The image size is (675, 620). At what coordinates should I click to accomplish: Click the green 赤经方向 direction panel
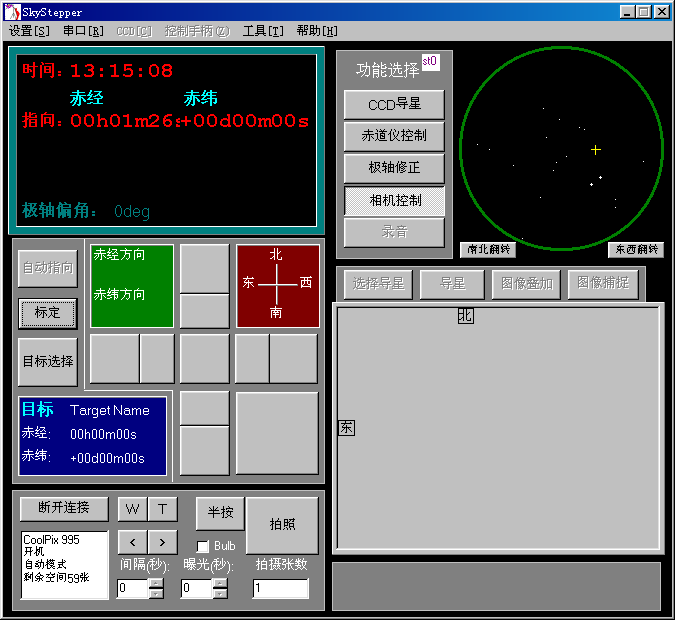pos(132,285)
